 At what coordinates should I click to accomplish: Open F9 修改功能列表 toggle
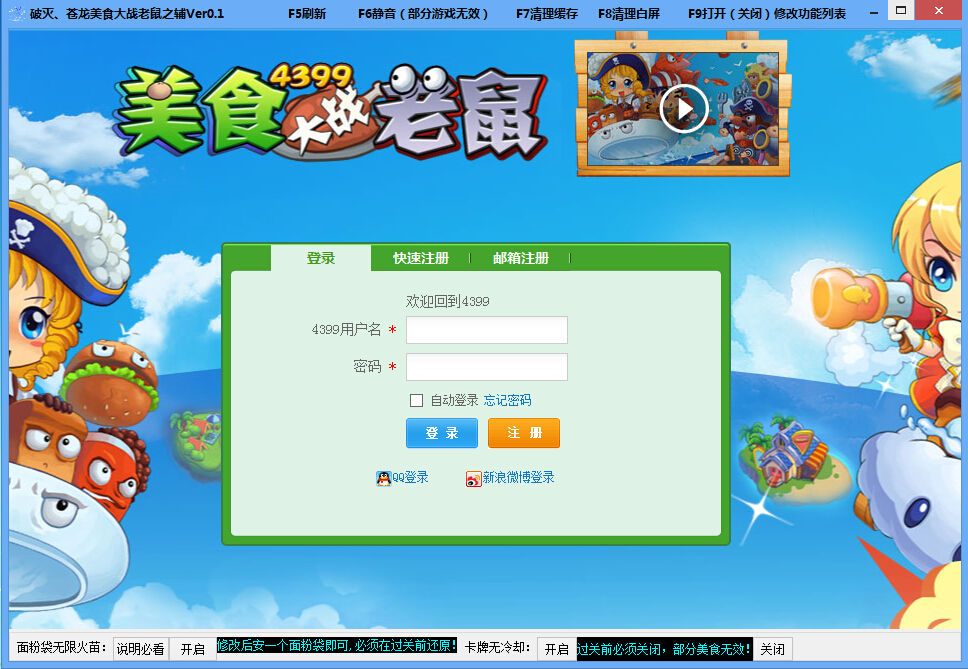point(767,14)
